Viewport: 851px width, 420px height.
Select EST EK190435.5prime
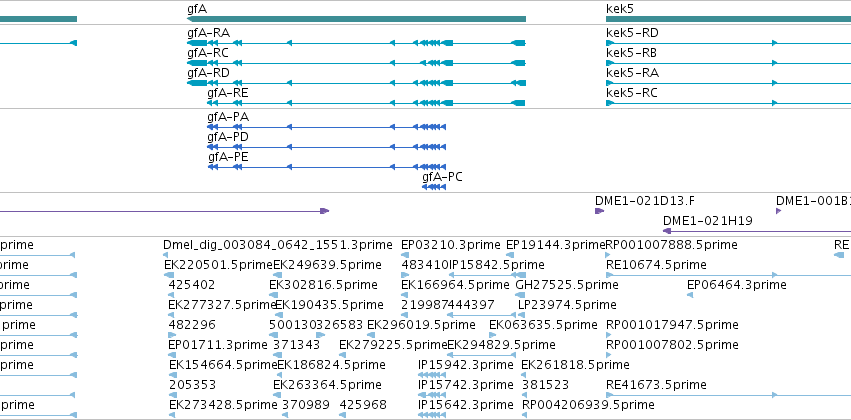click(x=329, y=306)
